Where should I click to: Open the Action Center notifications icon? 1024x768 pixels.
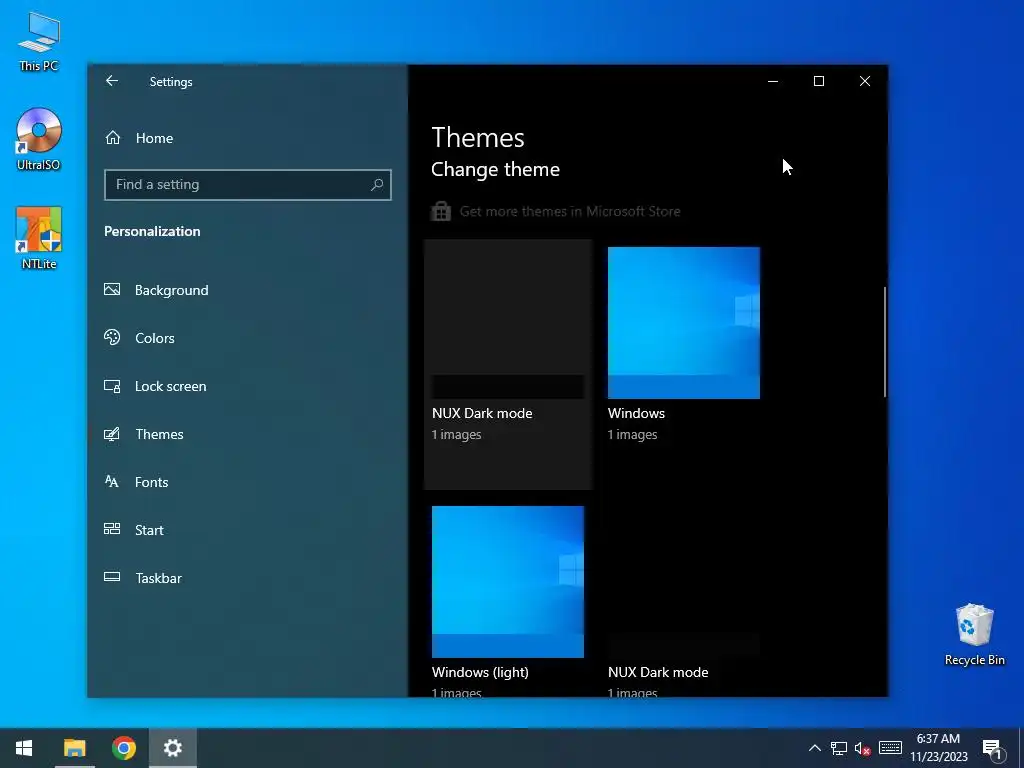coord(993,748)
